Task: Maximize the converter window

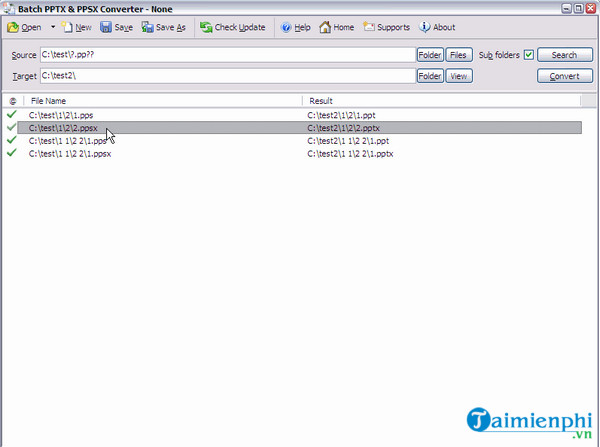Action: [579, 8]
